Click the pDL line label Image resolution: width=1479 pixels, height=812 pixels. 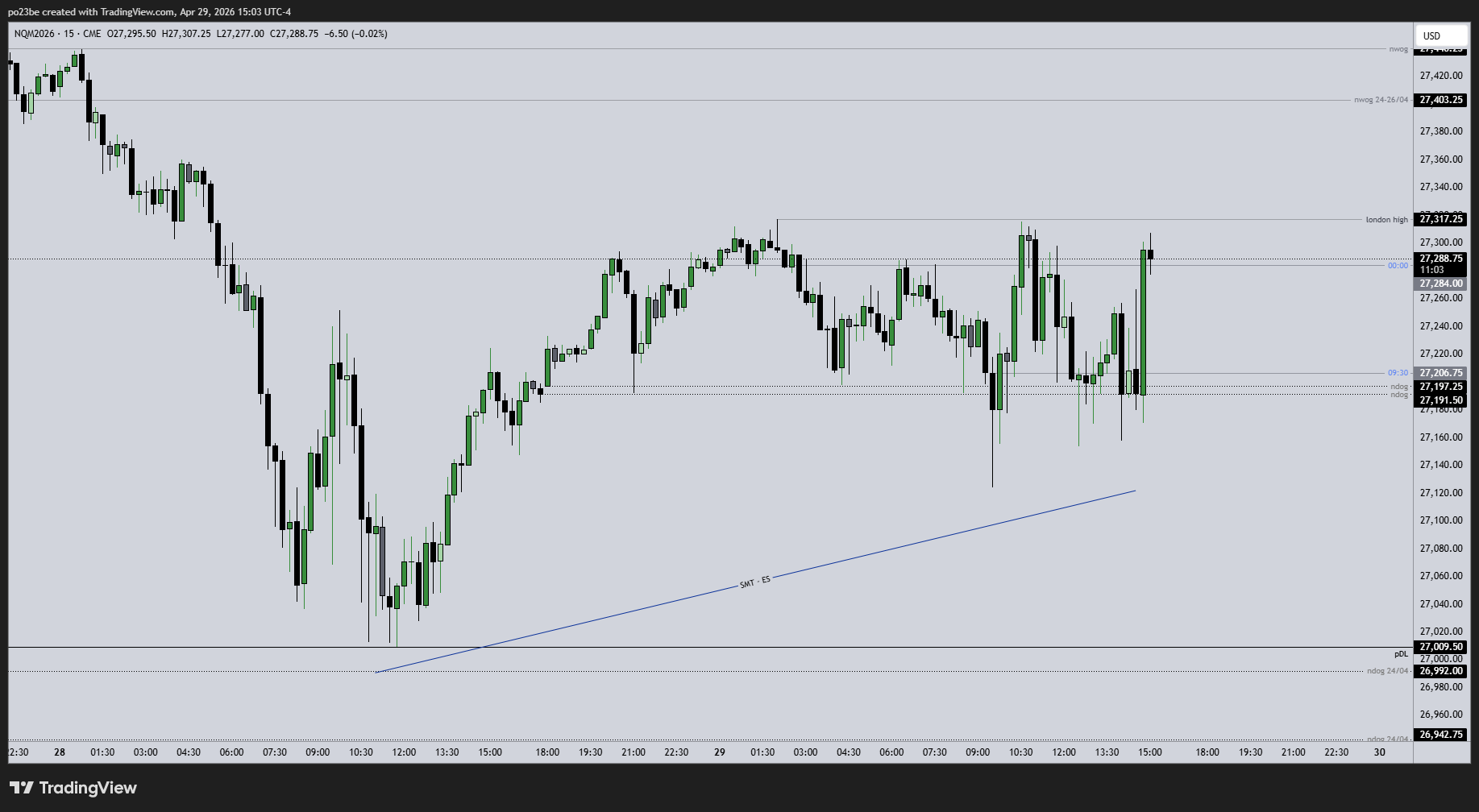pos(1402,654)
